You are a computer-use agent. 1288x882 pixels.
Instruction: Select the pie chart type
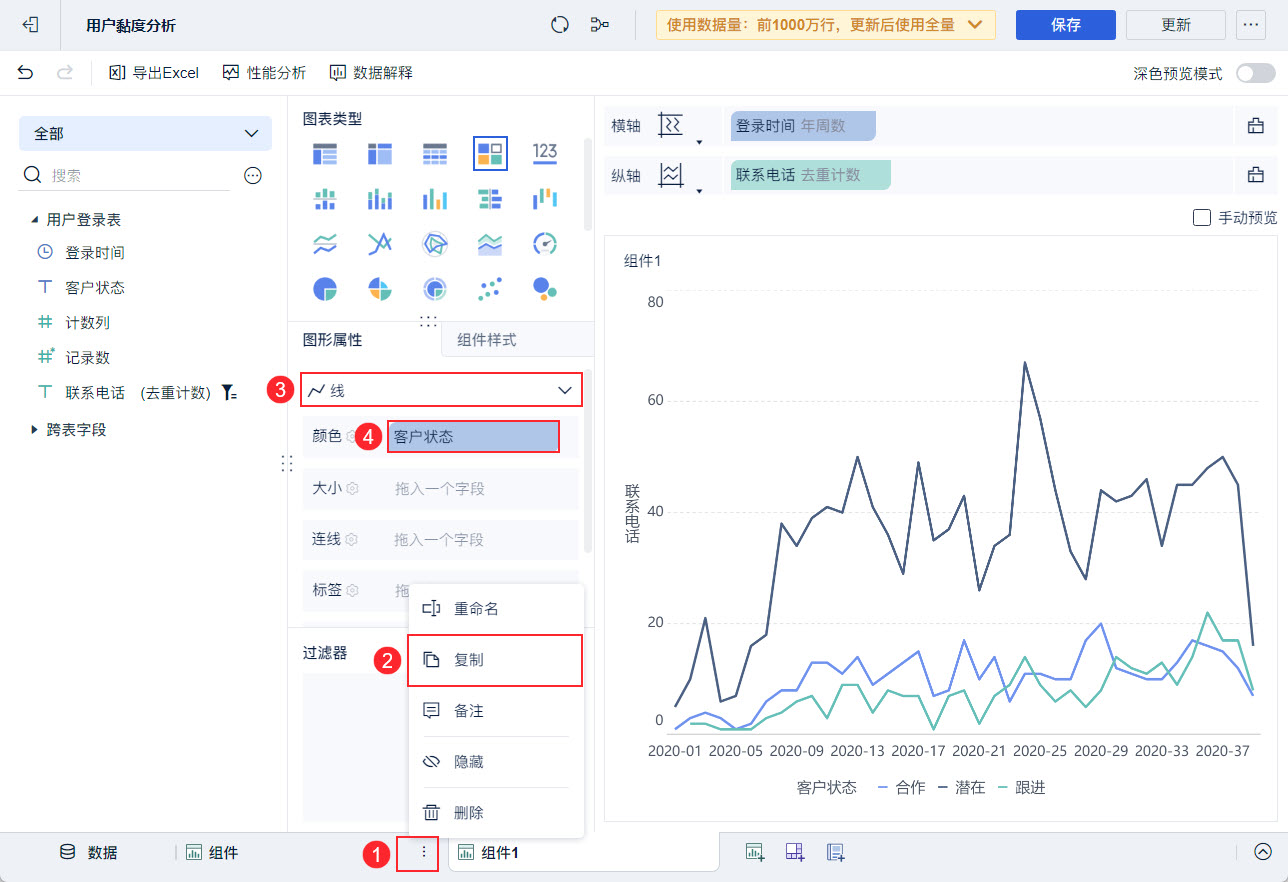pyautogui.click(x=325, y=289)
